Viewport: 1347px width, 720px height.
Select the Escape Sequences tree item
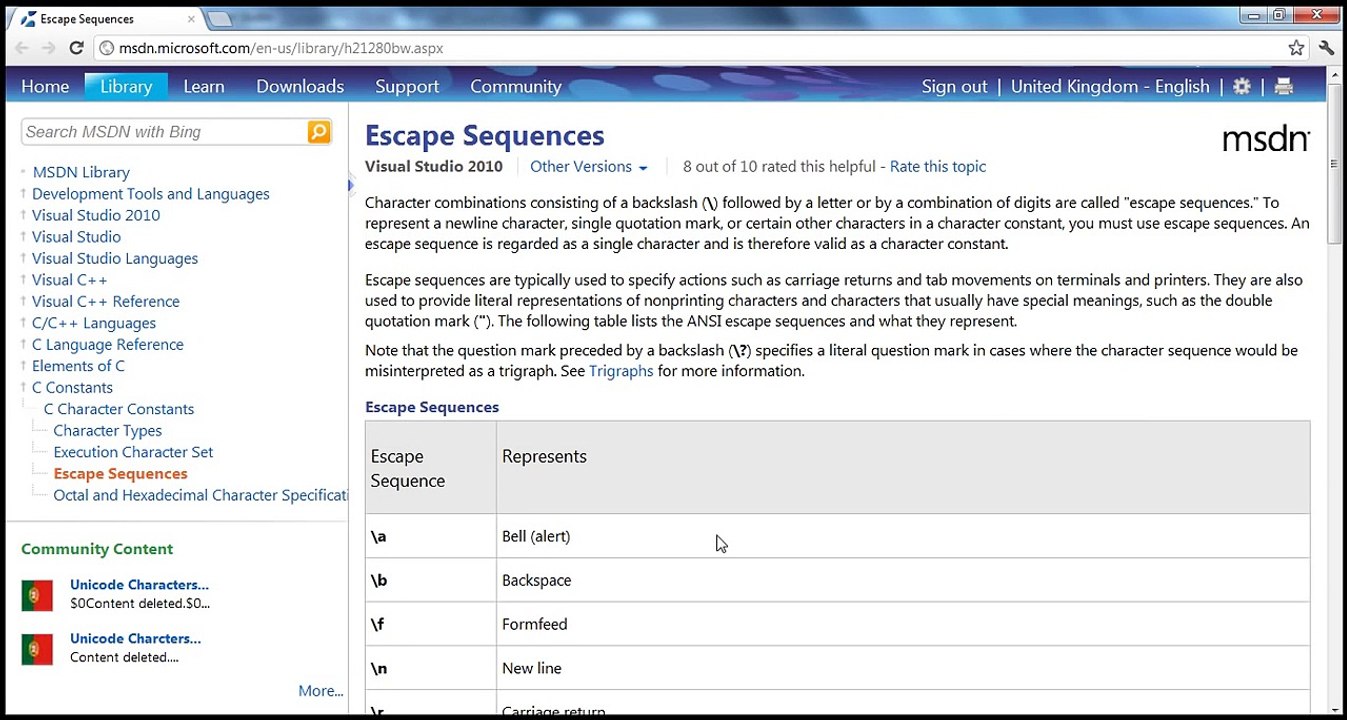tap(121, 474)
